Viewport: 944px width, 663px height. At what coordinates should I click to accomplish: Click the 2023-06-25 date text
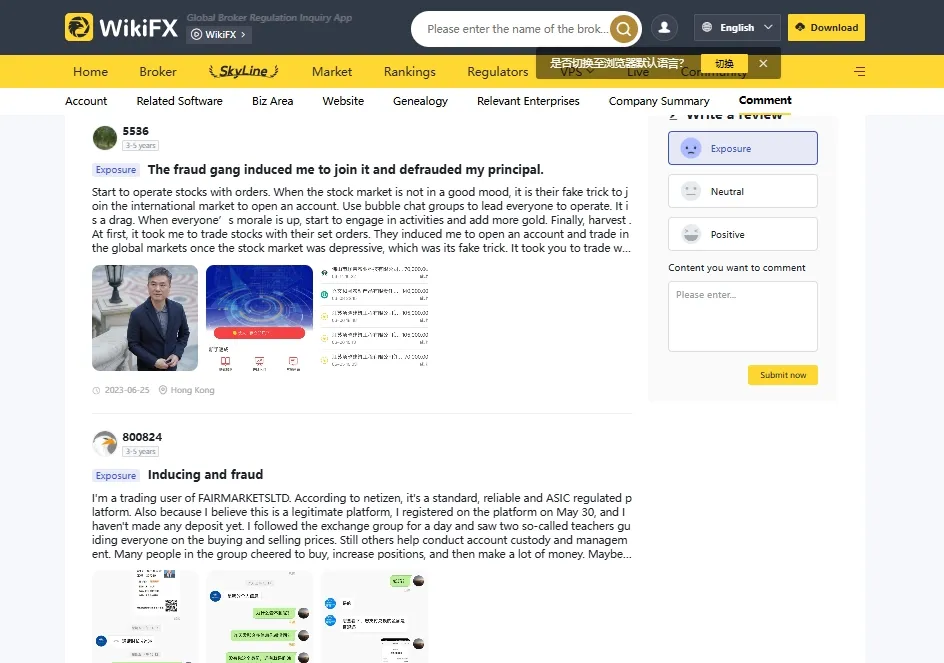[x=127, y=390]
